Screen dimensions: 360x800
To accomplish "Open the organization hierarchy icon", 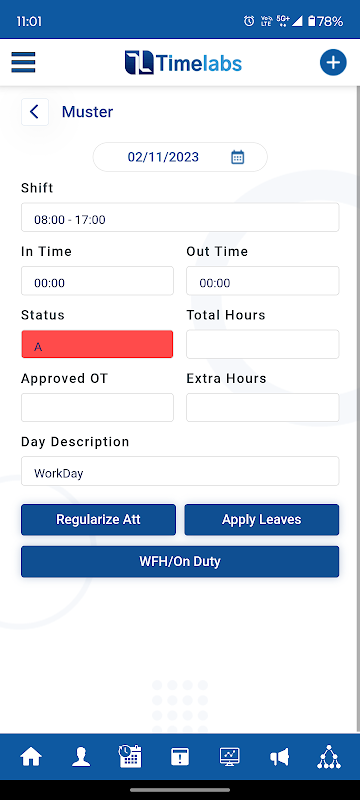I will pos(329,757).
